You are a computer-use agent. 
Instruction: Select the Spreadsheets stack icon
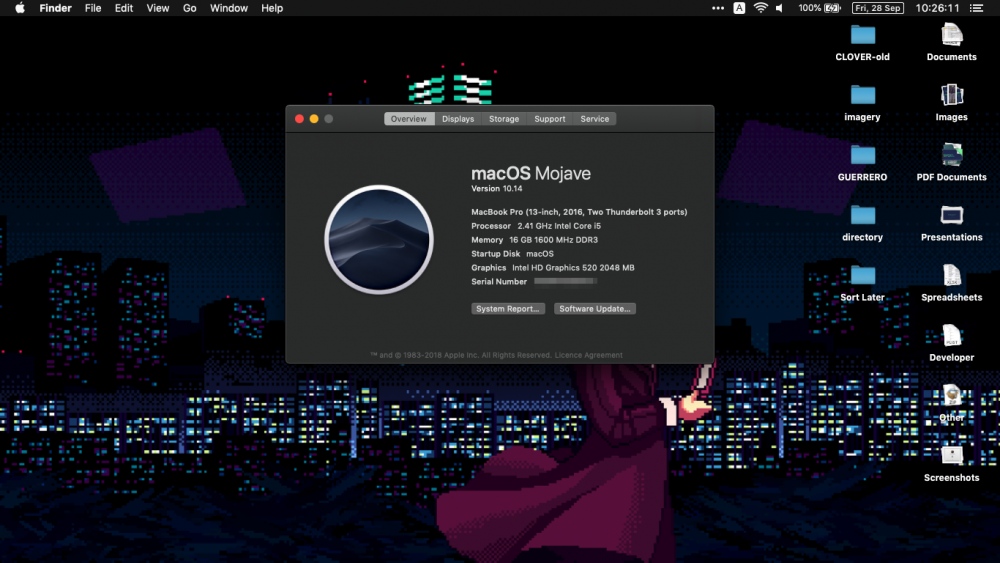coord(951,275)
